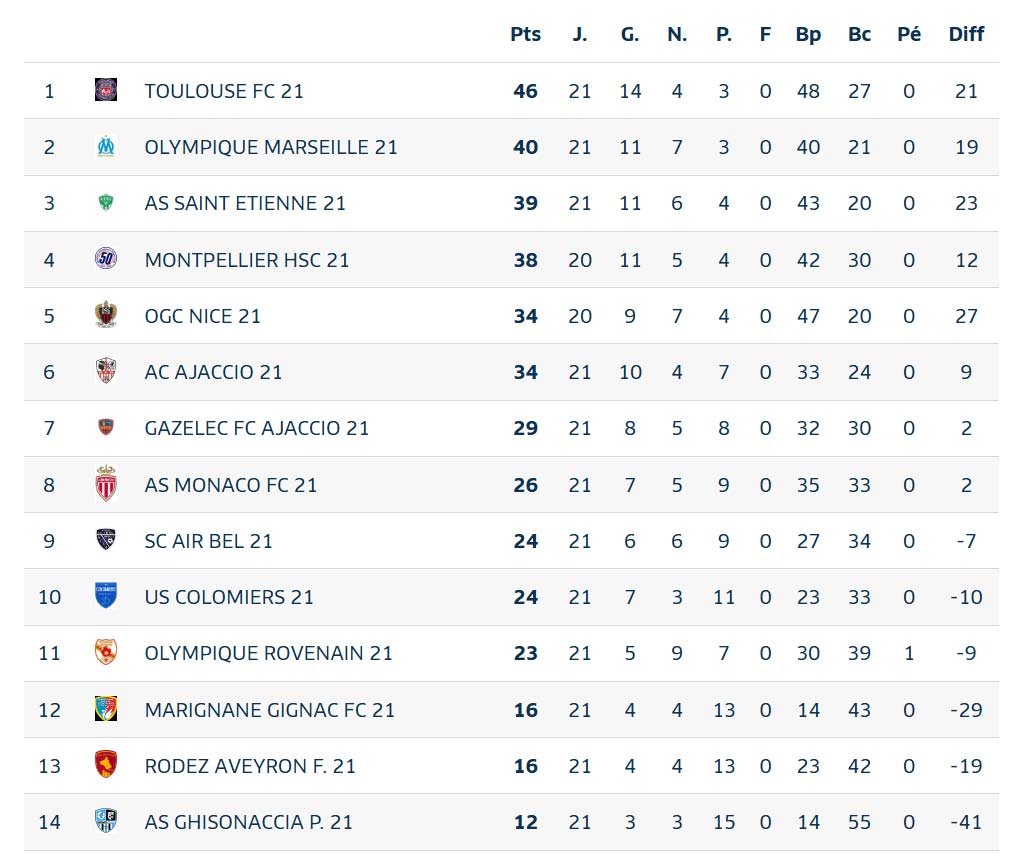Select the Montpellier HSC 50 badge
The height and width of the screenshot is (862, 1019).
tap(106, 259)
